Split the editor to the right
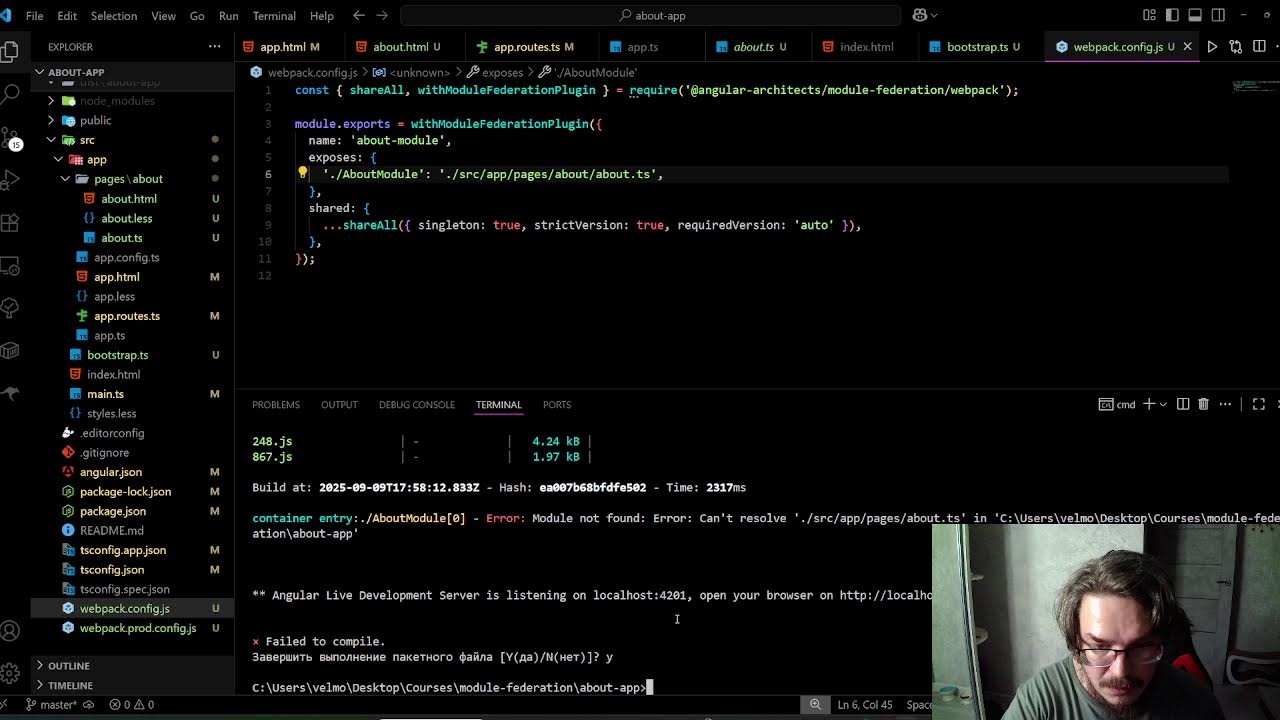 (x=1259, y=47)
